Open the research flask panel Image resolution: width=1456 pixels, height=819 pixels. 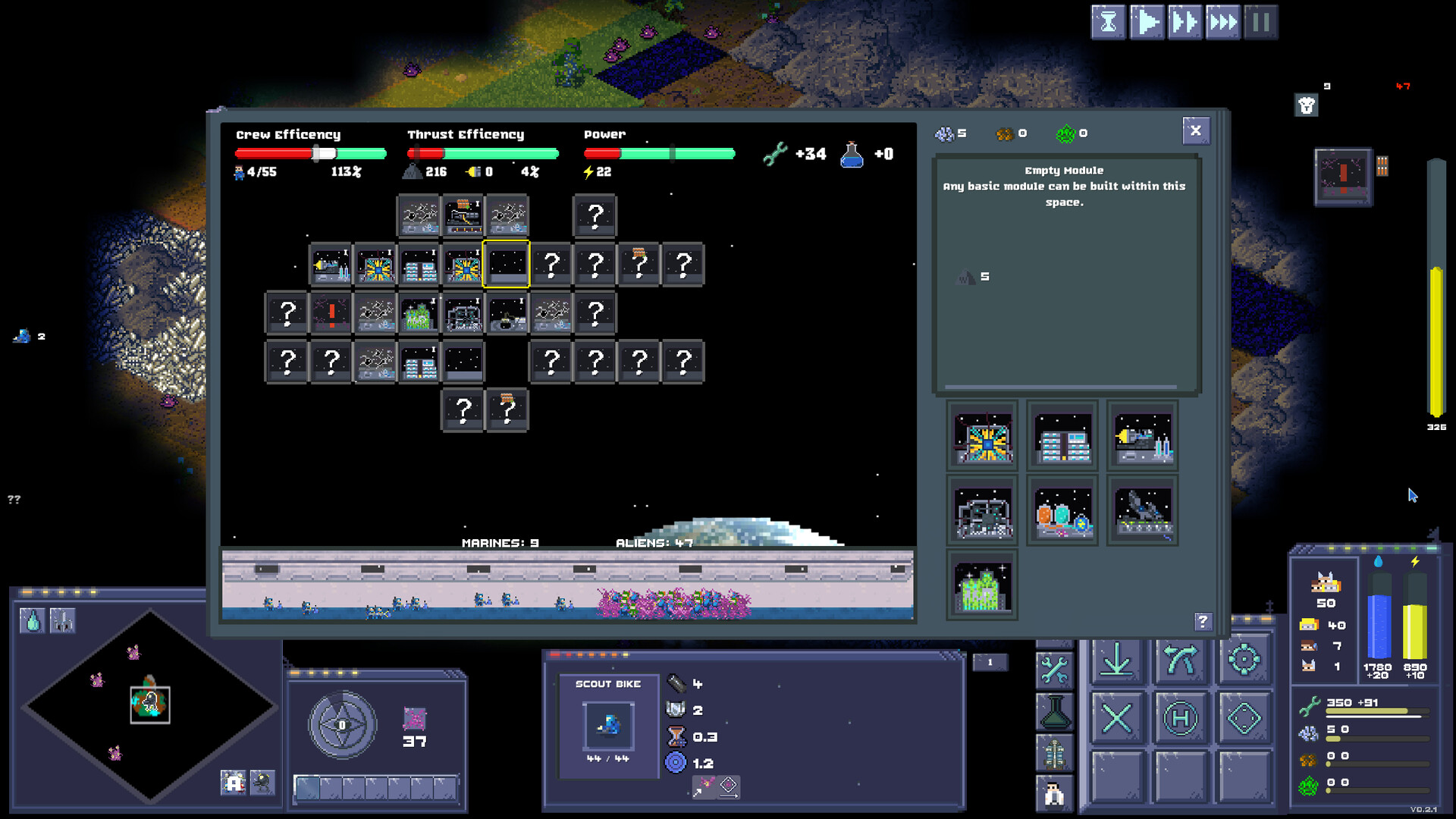pos(1056,713)
